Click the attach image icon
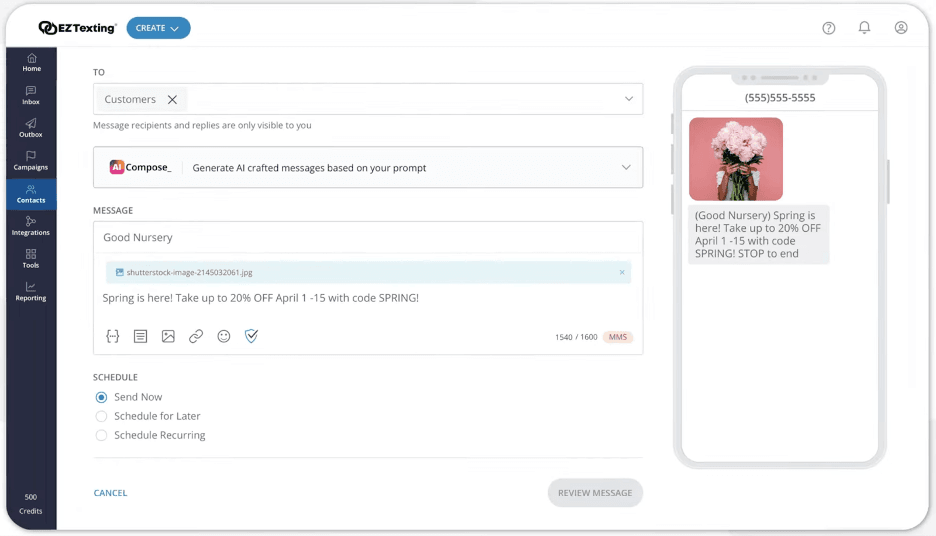 click(168, 336)
